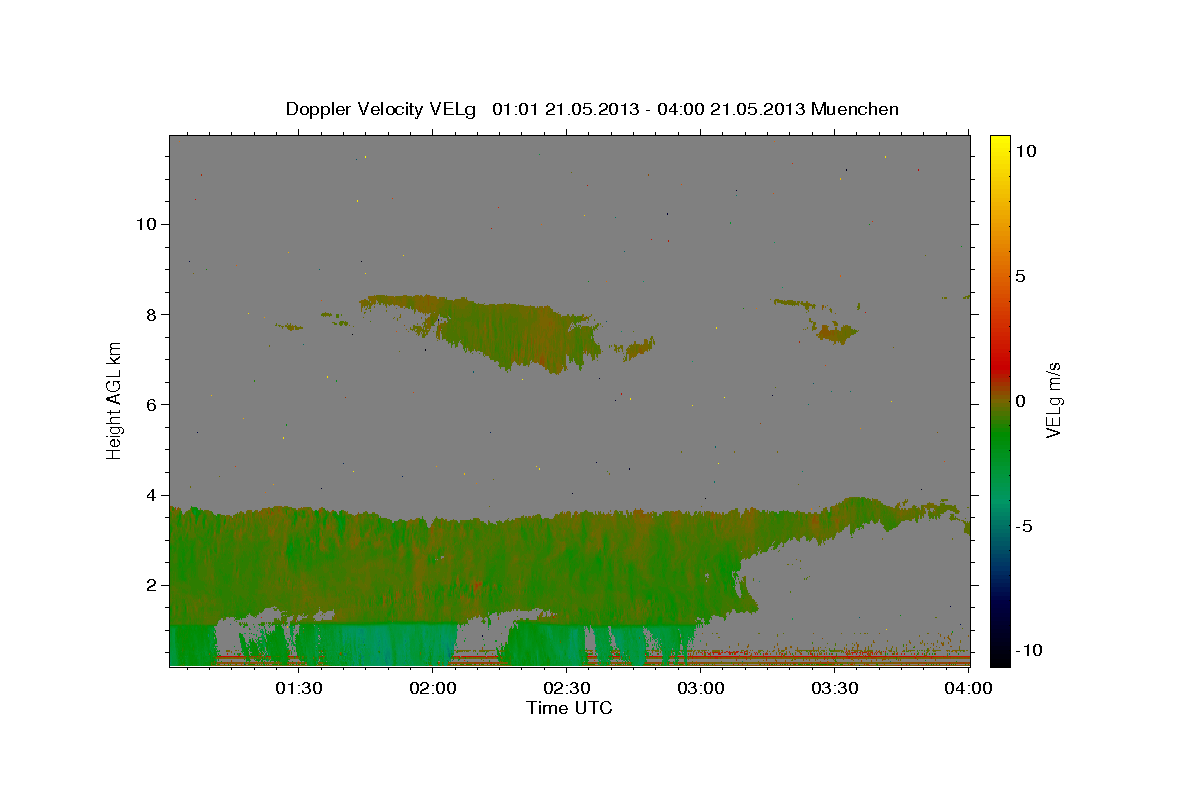1200x800 pixels.
Task: Click the 01:30 time tick label
Action: [298, 689]
